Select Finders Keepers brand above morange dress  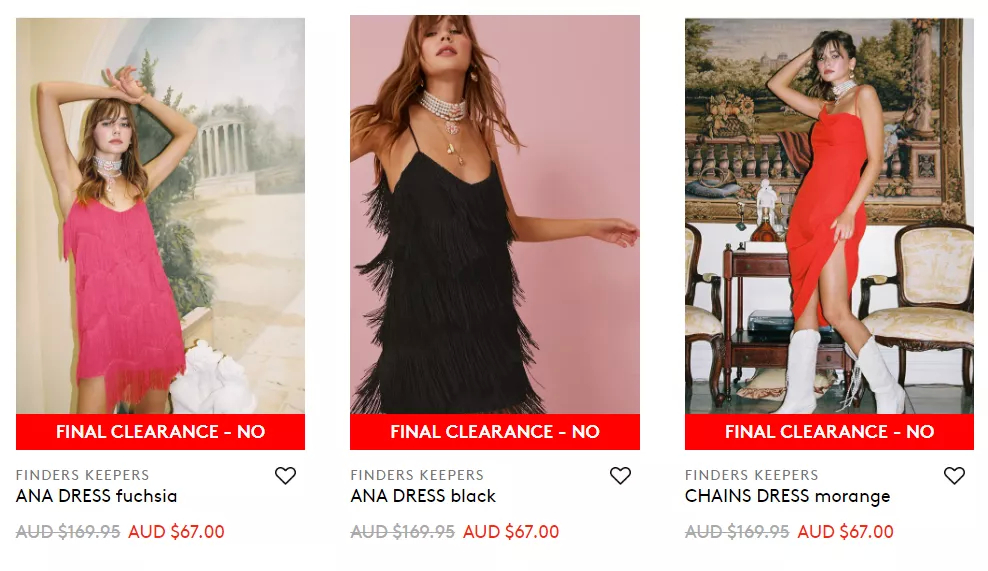pyautogui.click(x=752, y=475)
